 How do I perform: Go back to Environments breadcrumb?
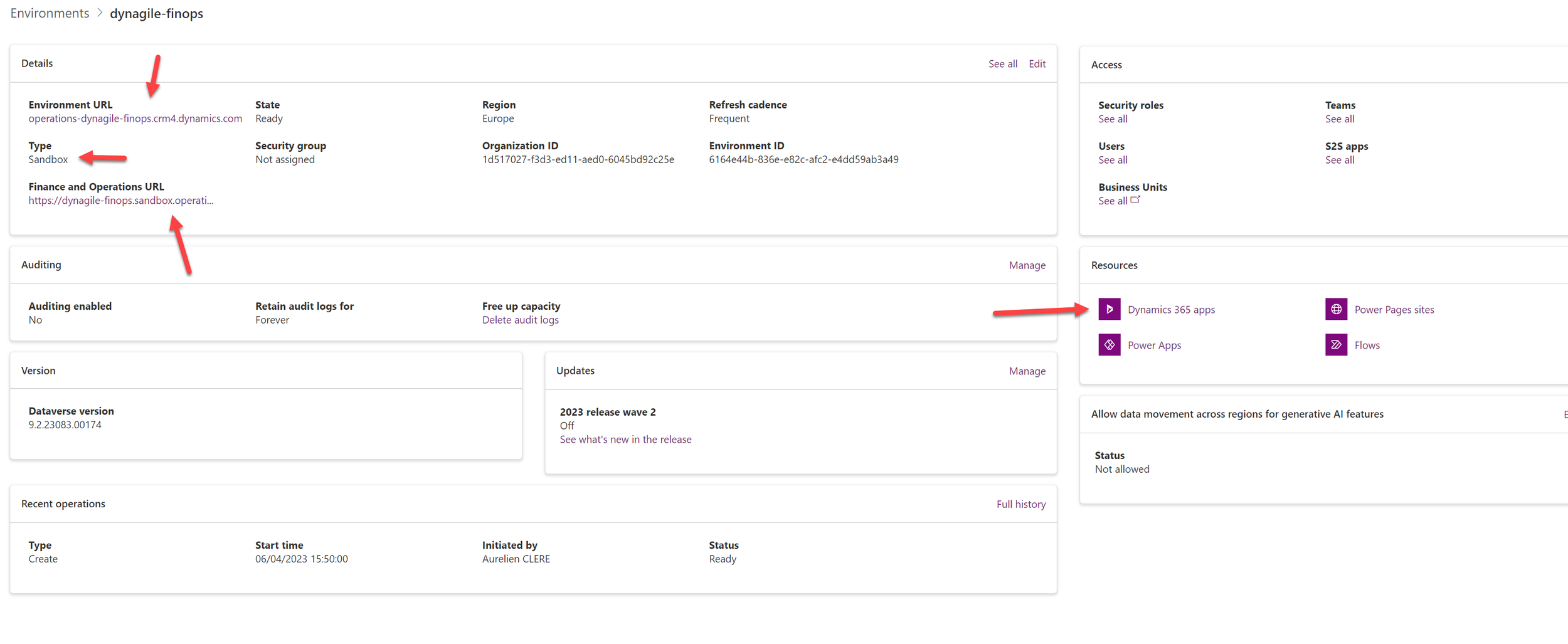click(50, 13)
